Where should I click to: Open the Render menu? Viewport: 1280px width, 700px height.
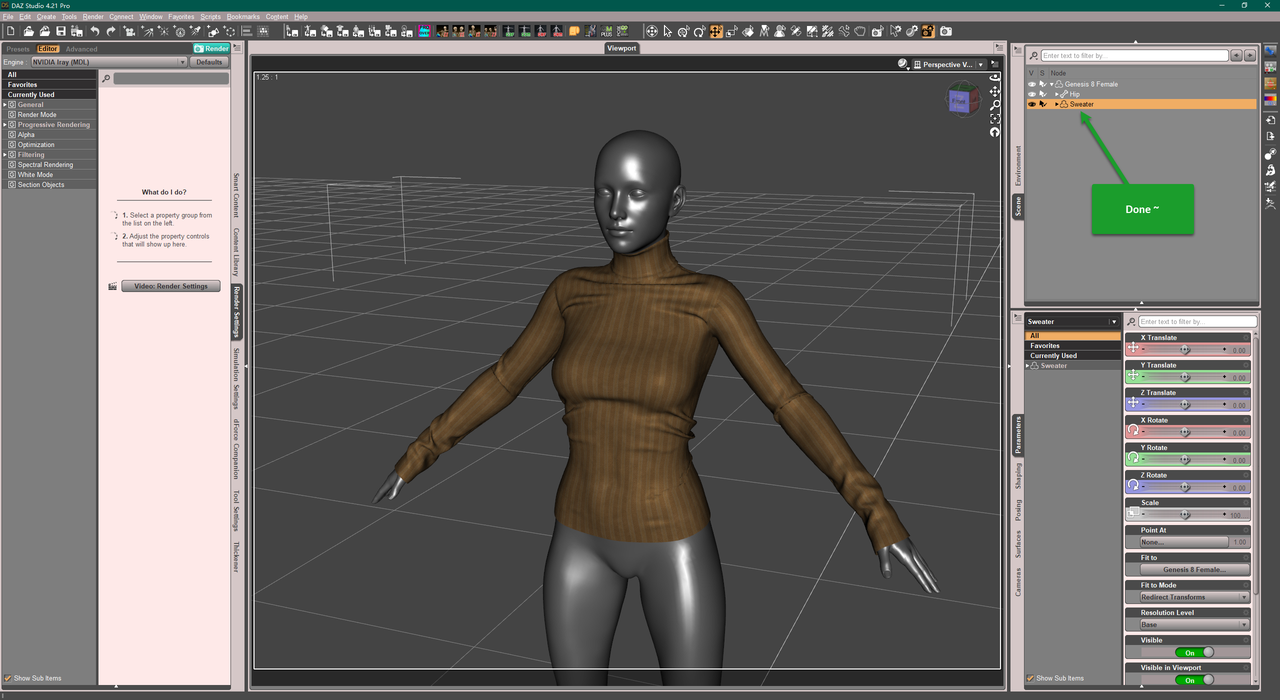point(93,17)
